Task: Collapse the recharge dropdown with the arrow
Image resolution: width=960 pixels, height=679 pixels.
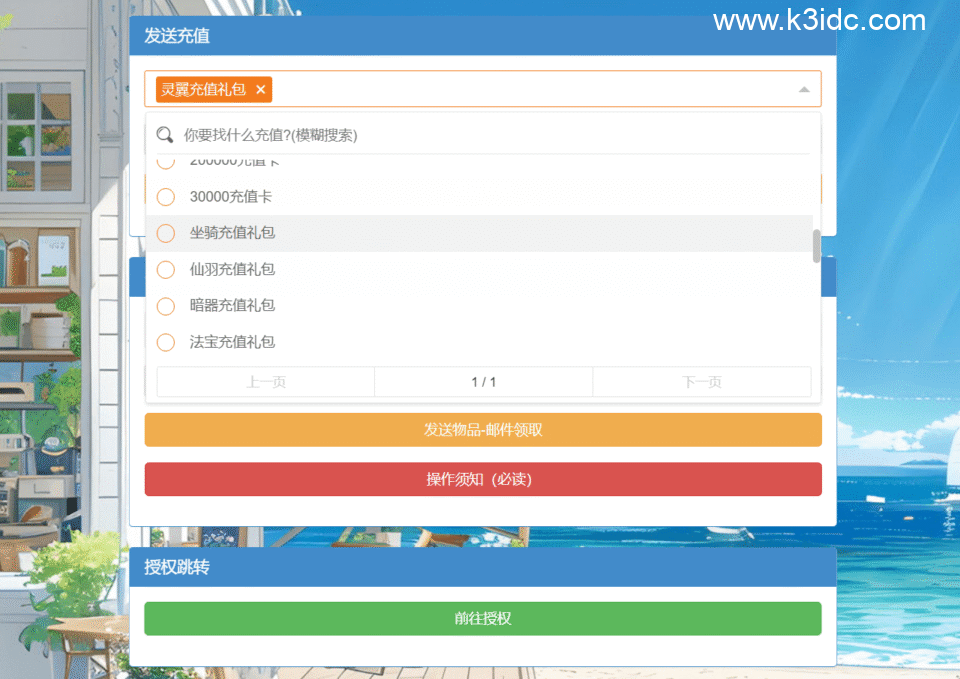Action: [x=804, y=89]
